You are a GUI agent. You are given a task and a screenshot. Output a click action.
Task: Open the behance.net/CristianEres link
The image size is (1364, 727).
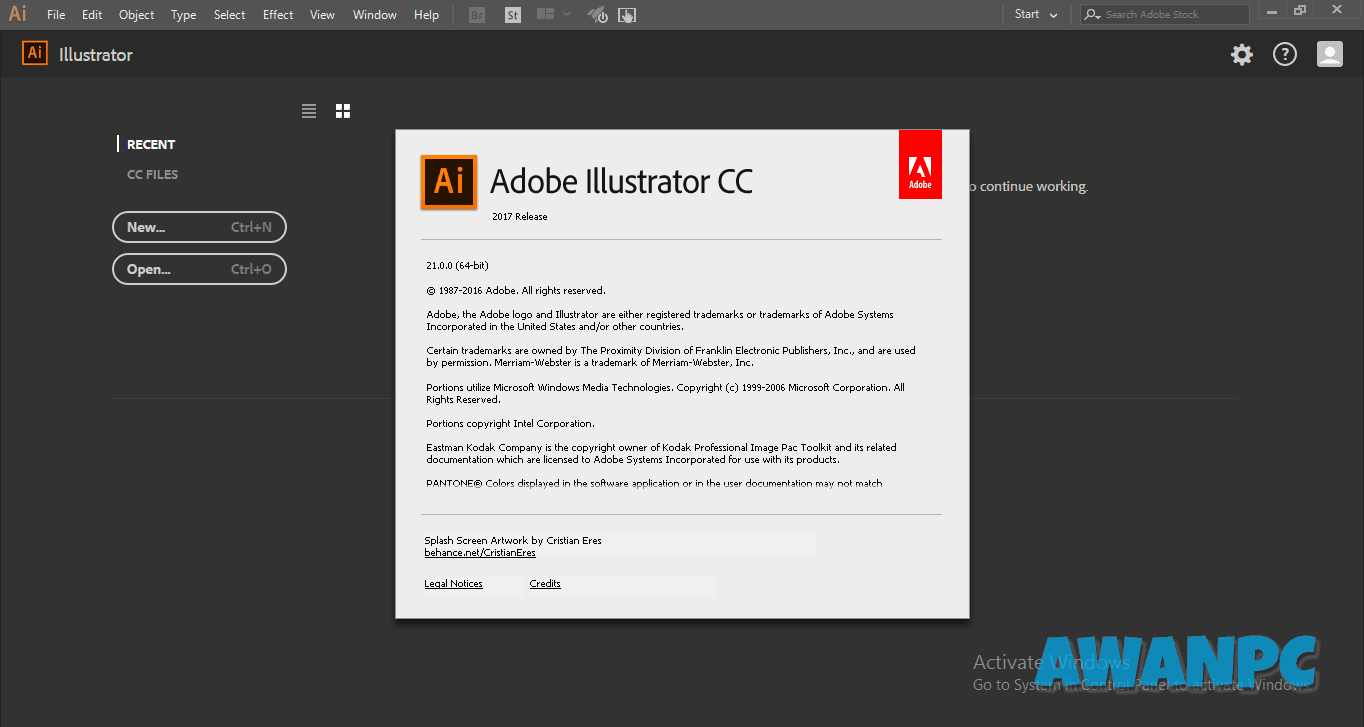click(480, 553)
